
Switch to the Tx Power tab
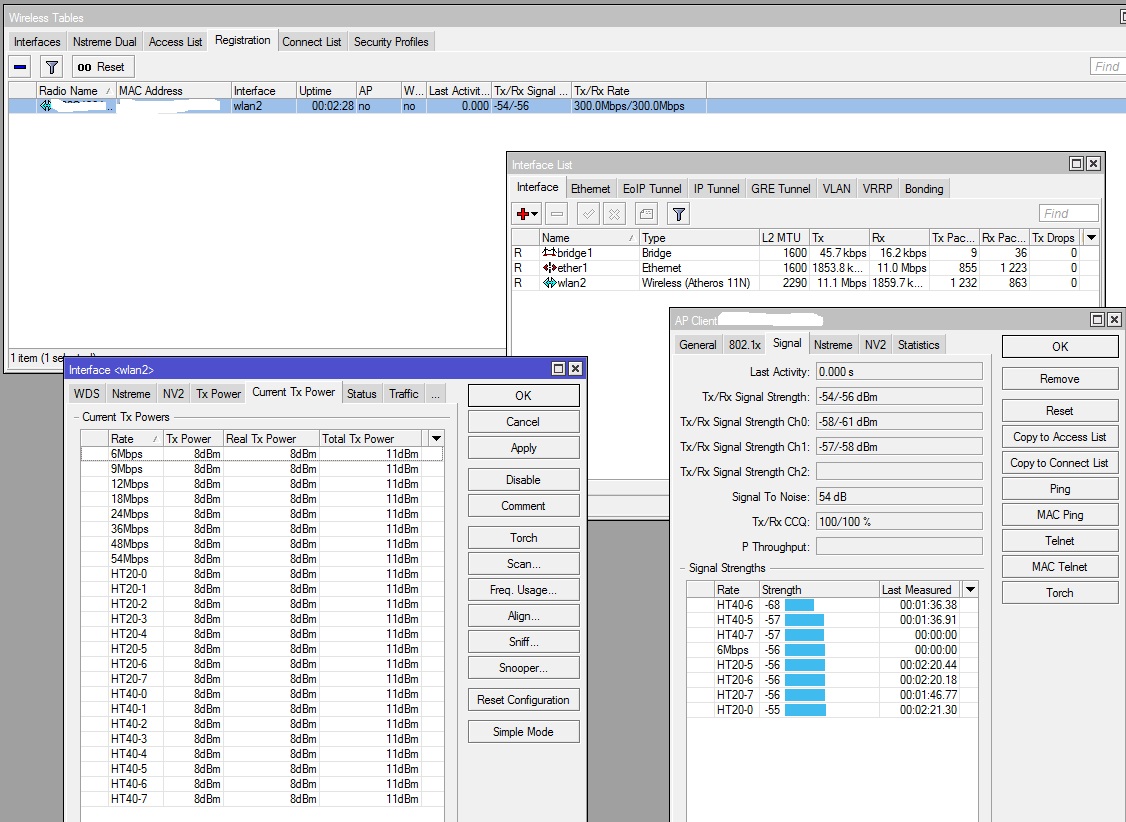coord(218,394)
